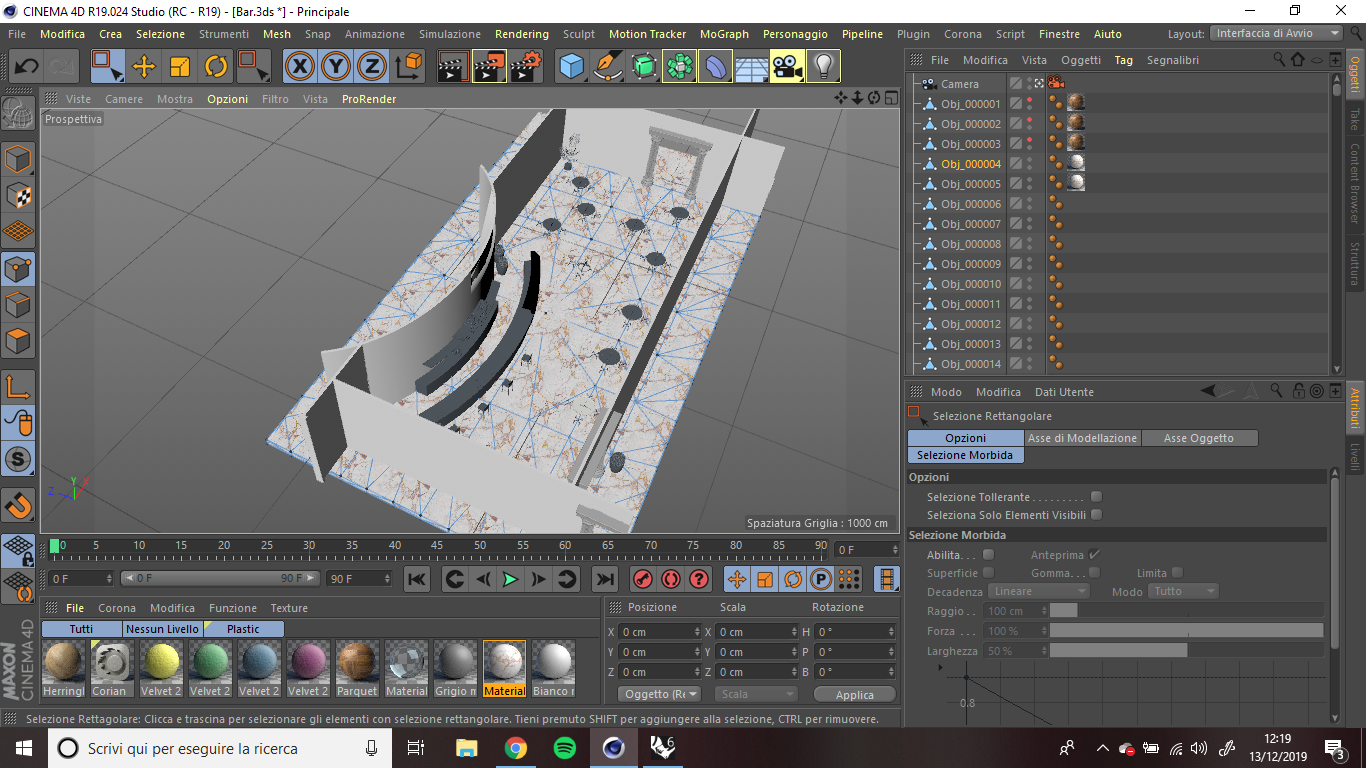Expand the Decadenza Lineare dropdown
Image resolution: width=1366 pixels, height=768 pixels.
pyautogui.click(x=1038, y=591)
